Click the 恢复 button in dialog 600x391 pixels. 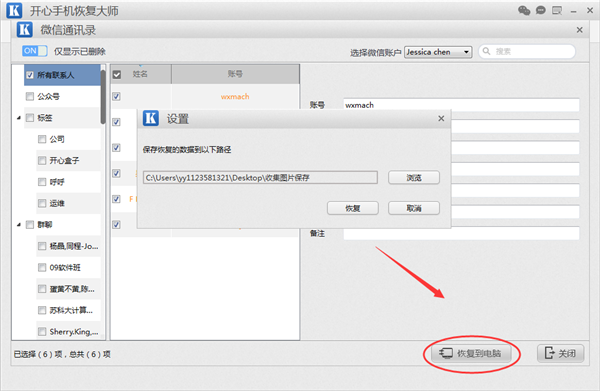click(353, 208)
